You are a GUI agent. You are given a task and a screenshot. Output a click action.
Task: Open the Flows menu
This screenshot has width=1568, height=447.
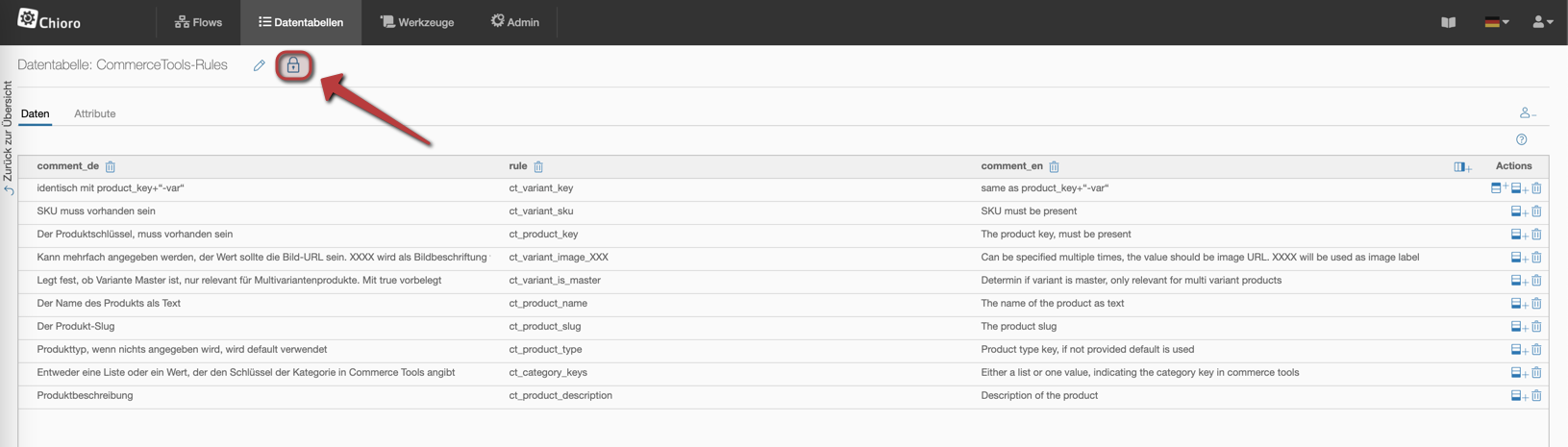pos(198,22)
